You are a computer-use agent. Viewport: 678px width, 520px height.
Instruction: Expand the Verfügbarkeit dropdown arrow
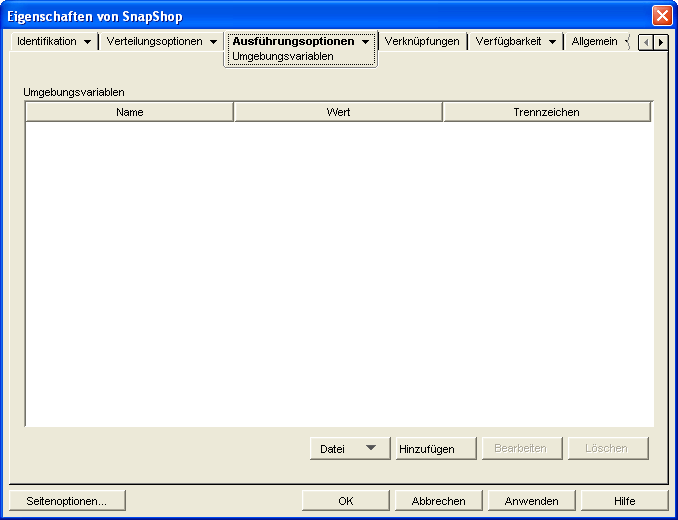click(552, 42)
